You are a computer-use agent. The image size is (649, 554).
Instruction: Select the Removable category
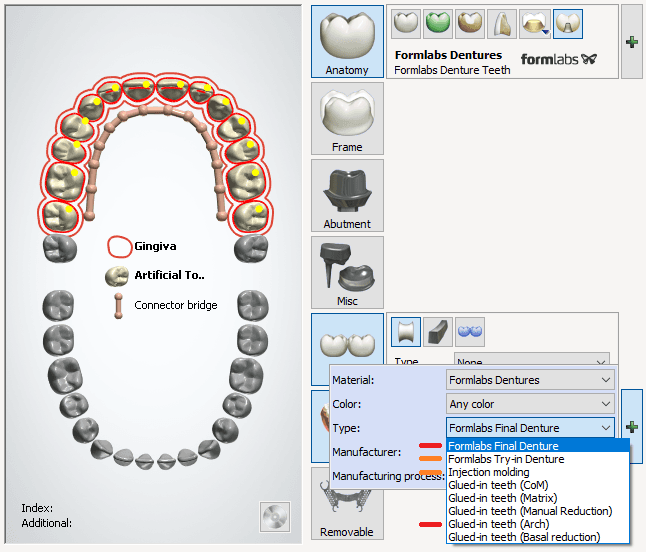click(347, 510)
